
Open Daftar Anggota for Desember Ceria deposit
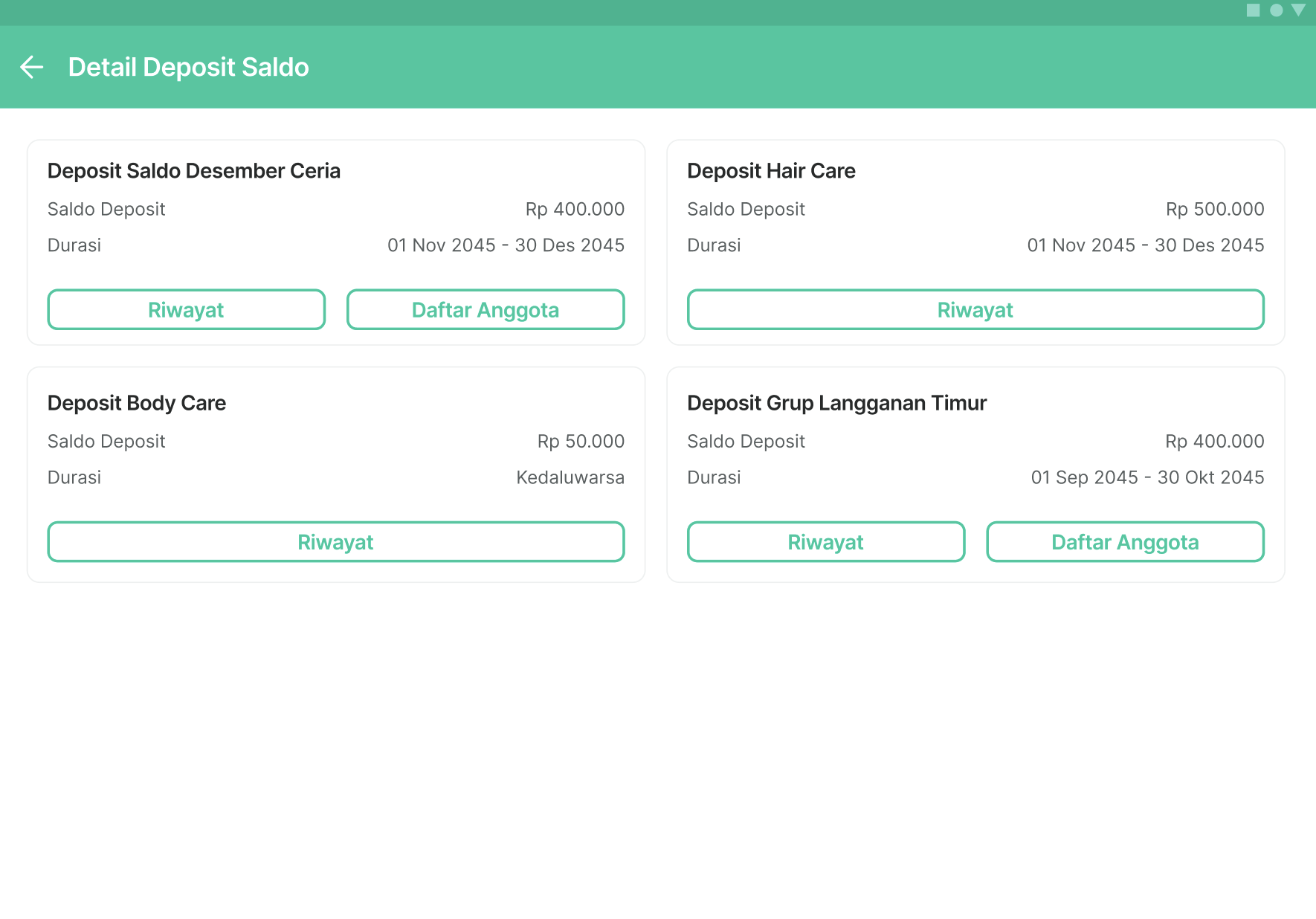click(486, 309)
